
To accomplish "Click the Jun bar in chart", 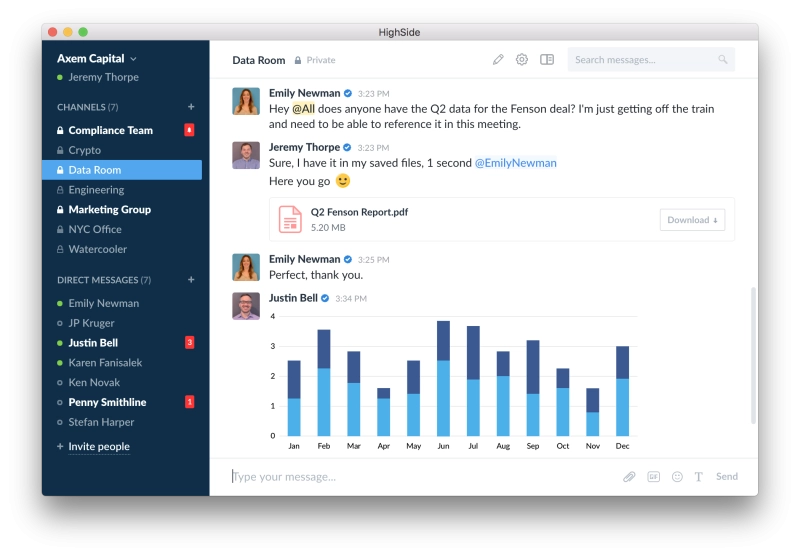I will pos(443,378).
